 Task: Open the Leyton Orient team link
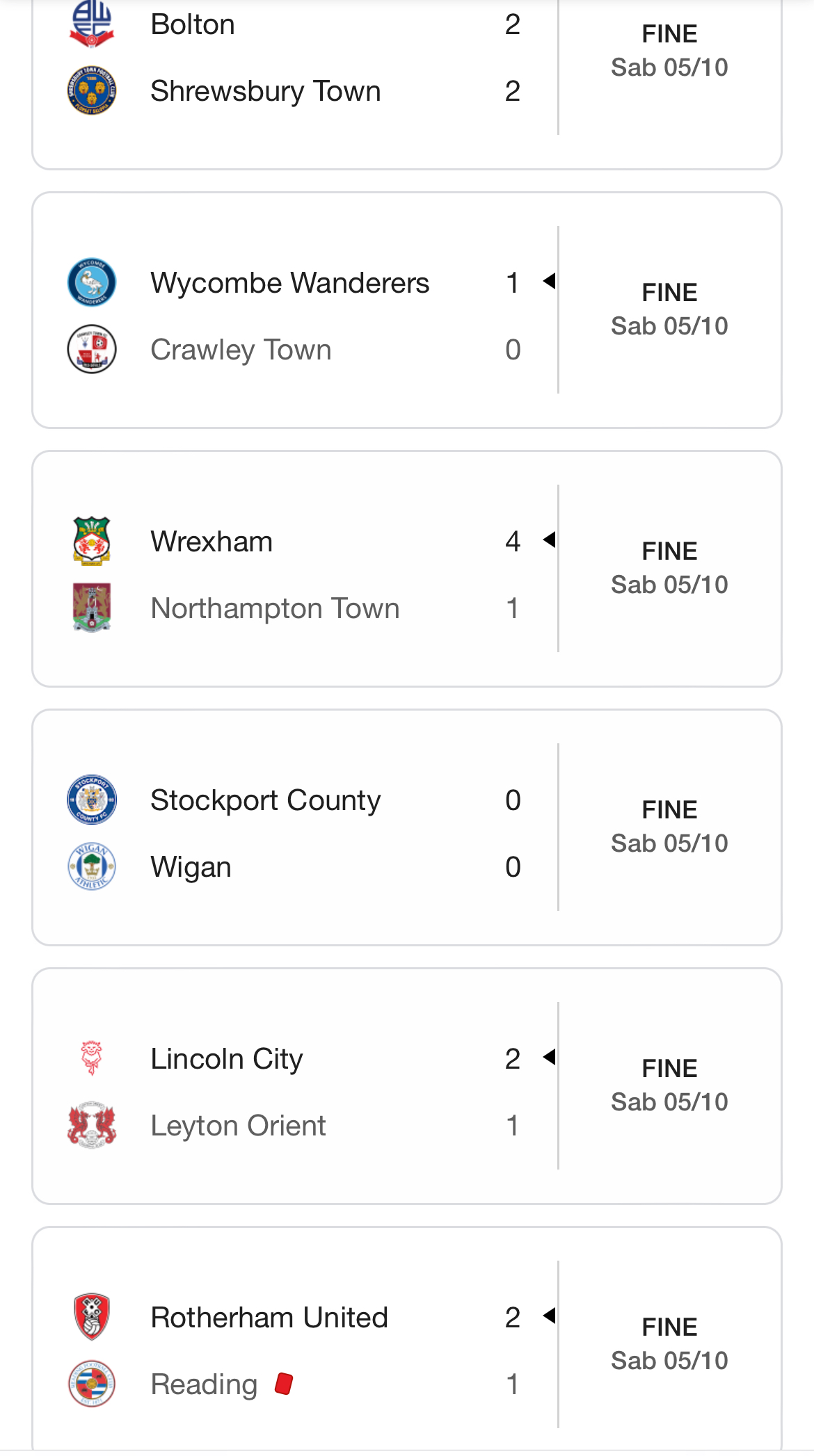(x=238, y=1126)
